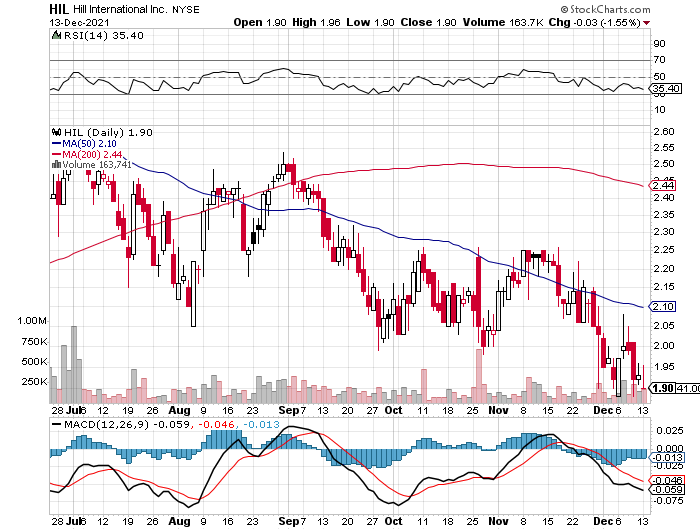The width and height of the screenshot is (700, 530).
Task: Click the 1.90 last price tag
Action: coord(663,388)
